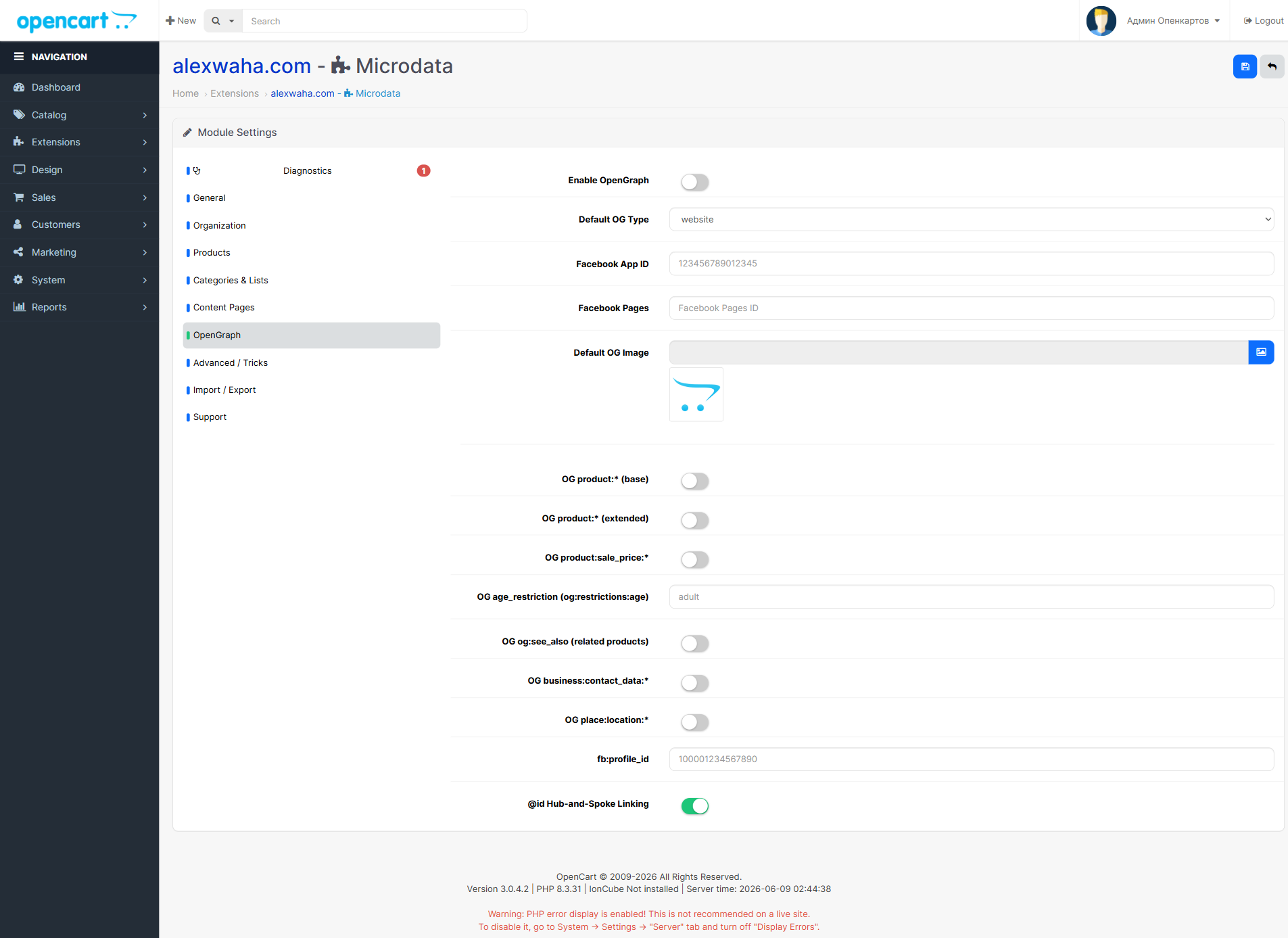The width and height of the screenshot is (1288, 938).
Task: Click Facebook App ID input field
Action: pyautogui.click(x=972, y=264)
